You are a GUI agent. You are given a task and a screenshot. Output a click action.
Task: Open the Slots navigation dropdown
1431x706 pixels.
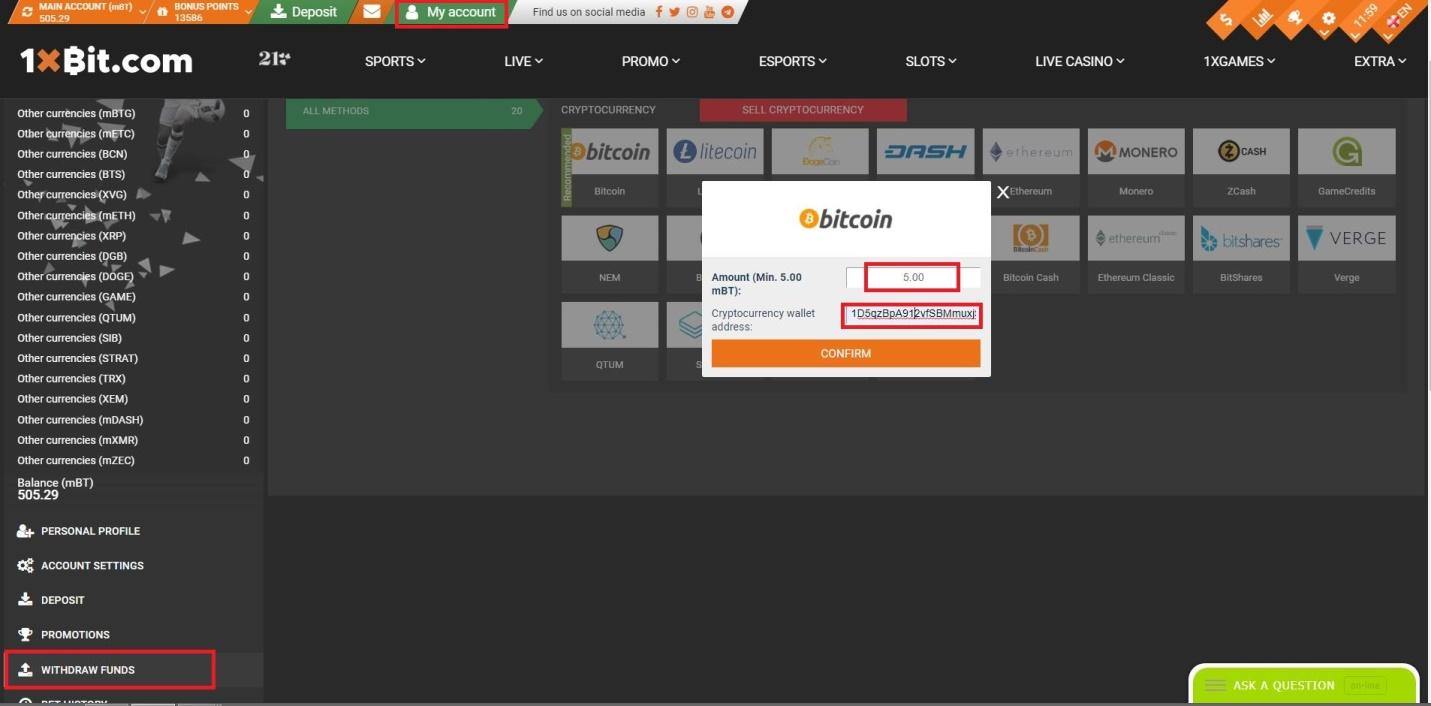931,61
